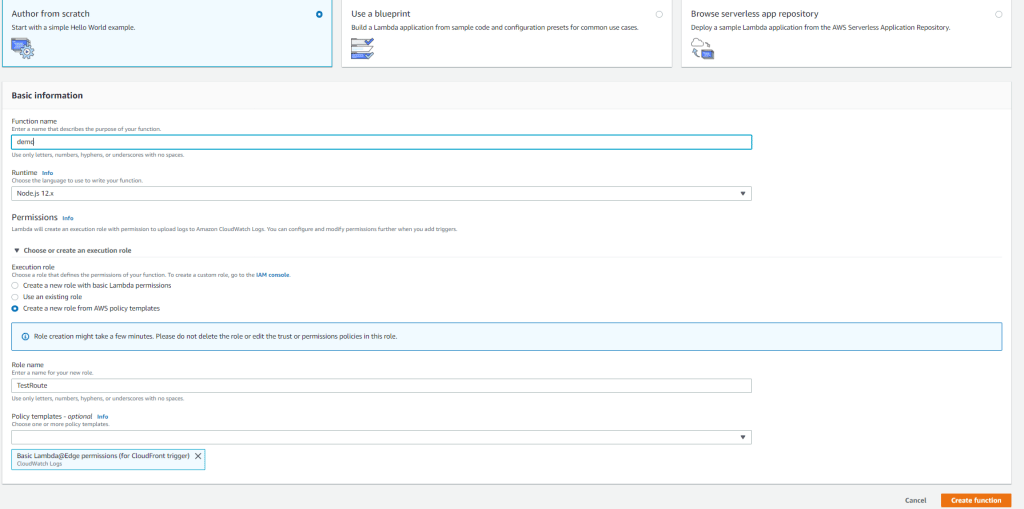Choose Create a new role with basic Lambda permissions
Viewport: 1024px width, 509px height.
pos(15,286)
